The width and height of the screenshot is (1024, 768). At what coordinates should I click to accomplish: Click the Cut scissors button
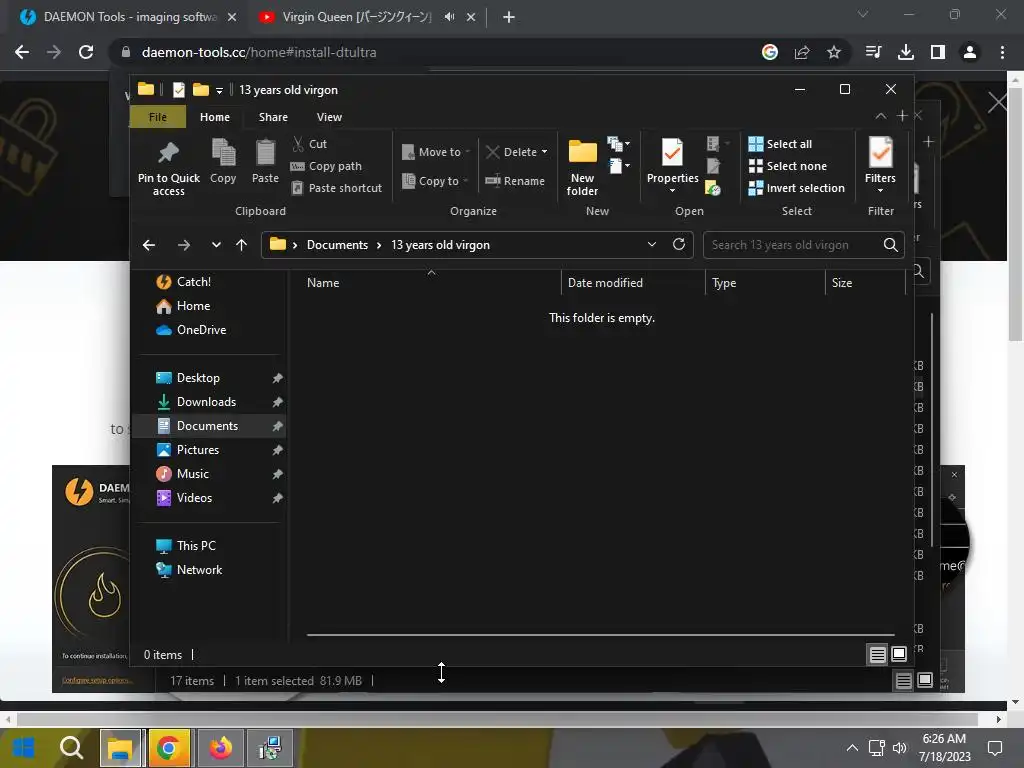point(310,144)
